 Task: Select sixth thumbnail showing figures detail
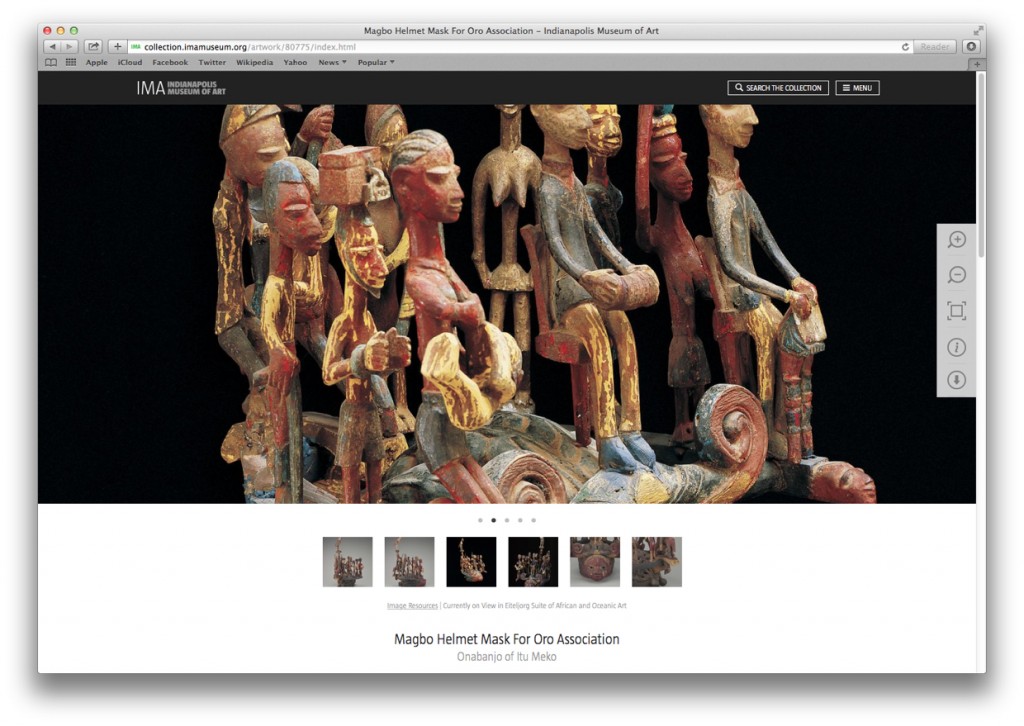pos(657,562)
